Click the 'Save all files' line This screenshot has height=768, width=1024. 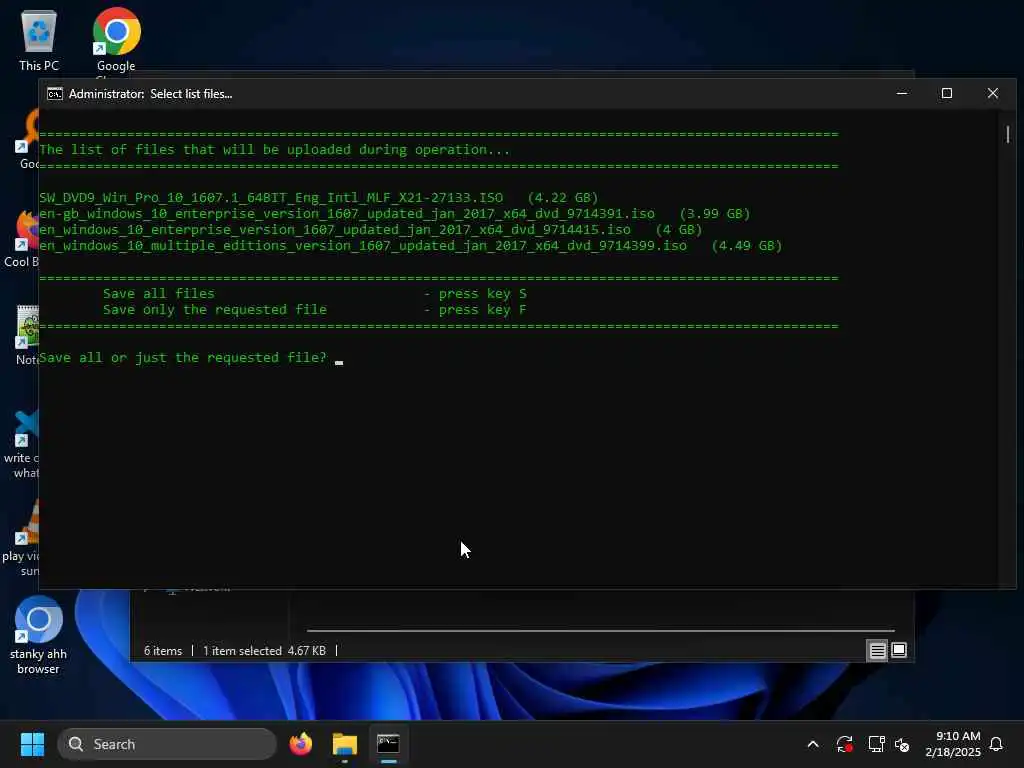(x=315, y=294)
